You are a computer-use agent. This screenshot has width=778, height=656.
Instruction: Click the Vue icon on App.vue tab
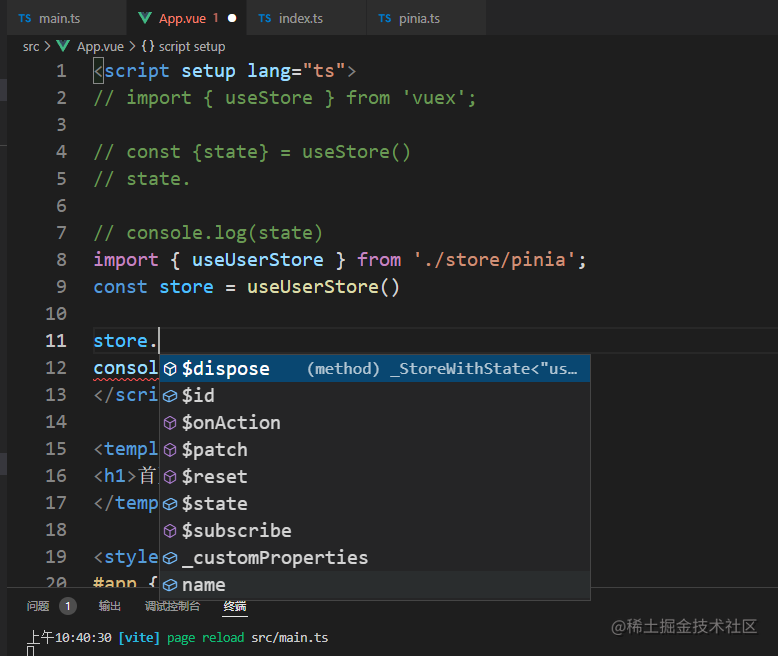(145, 18)
